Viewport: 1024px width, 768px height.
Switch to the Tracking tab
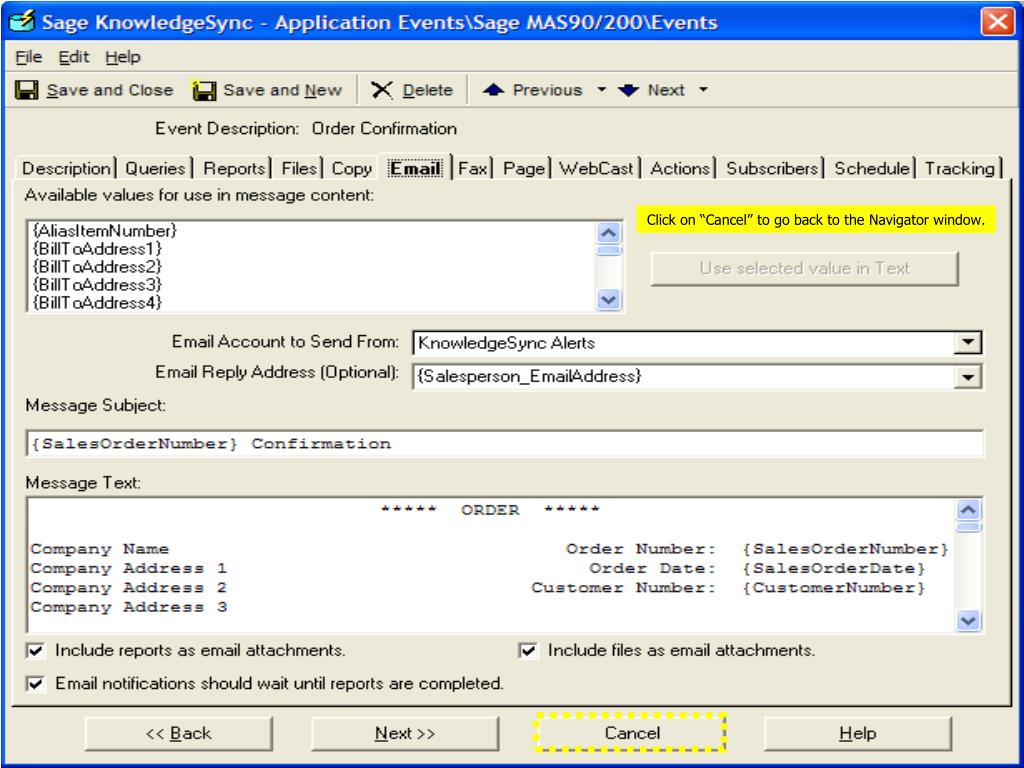point(959,168)
